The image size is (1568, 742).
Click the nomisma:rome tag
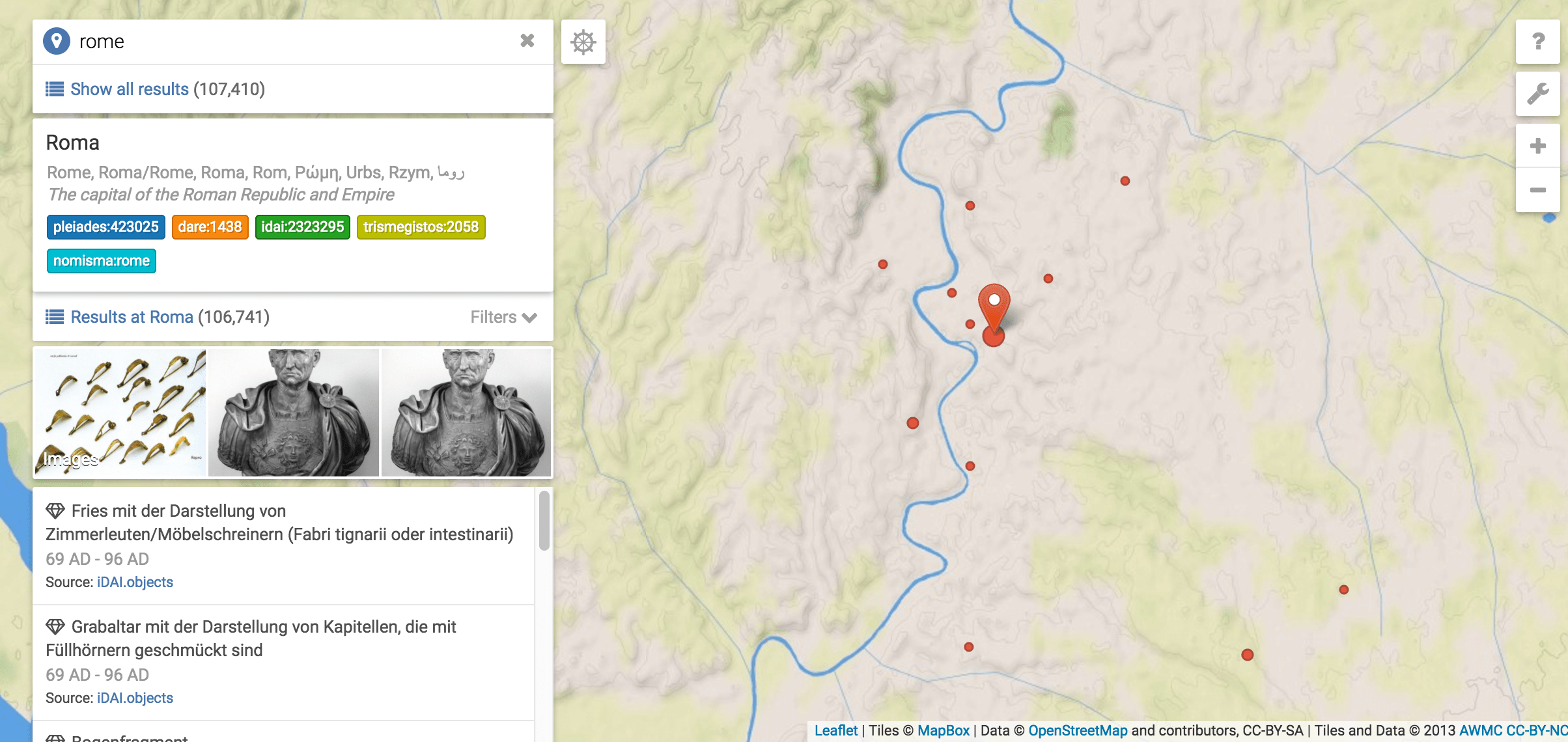(x=101, y=261)
